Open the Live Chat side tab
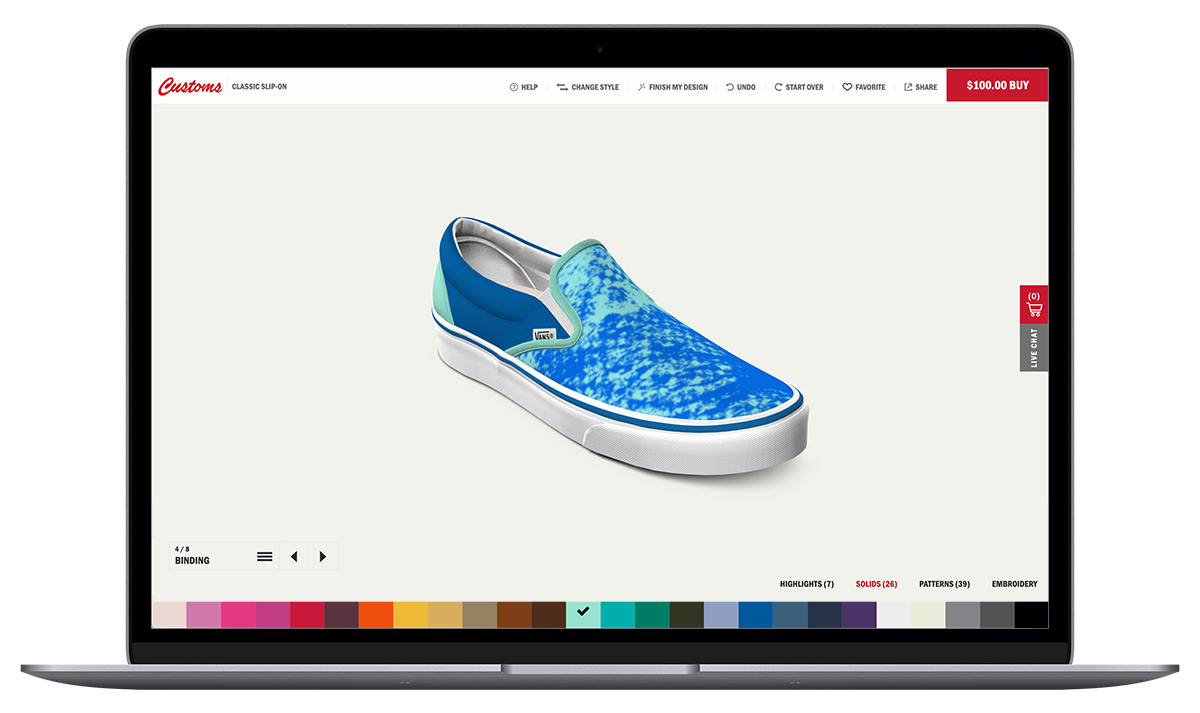This screenshot has height=713, width=1200. (1034, 347)
